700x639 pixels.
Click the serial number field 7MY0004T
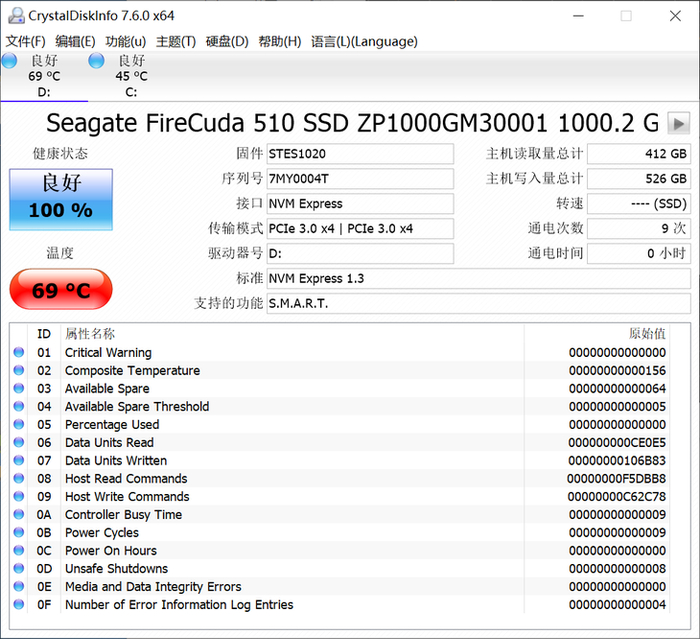[x=360, y=179]
